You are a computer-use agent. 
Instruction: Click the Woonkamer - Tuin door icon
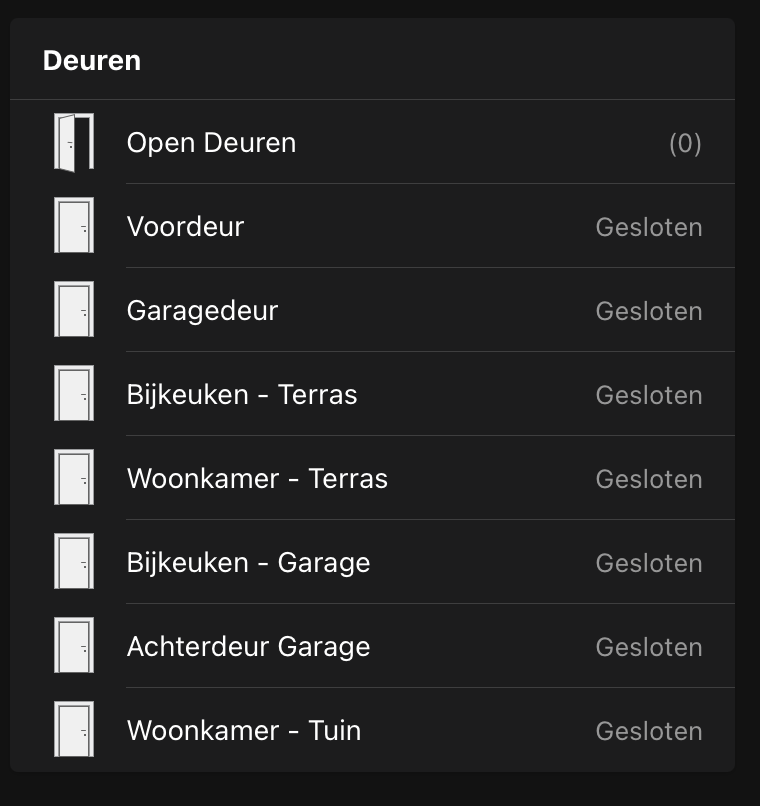(73, 730)
